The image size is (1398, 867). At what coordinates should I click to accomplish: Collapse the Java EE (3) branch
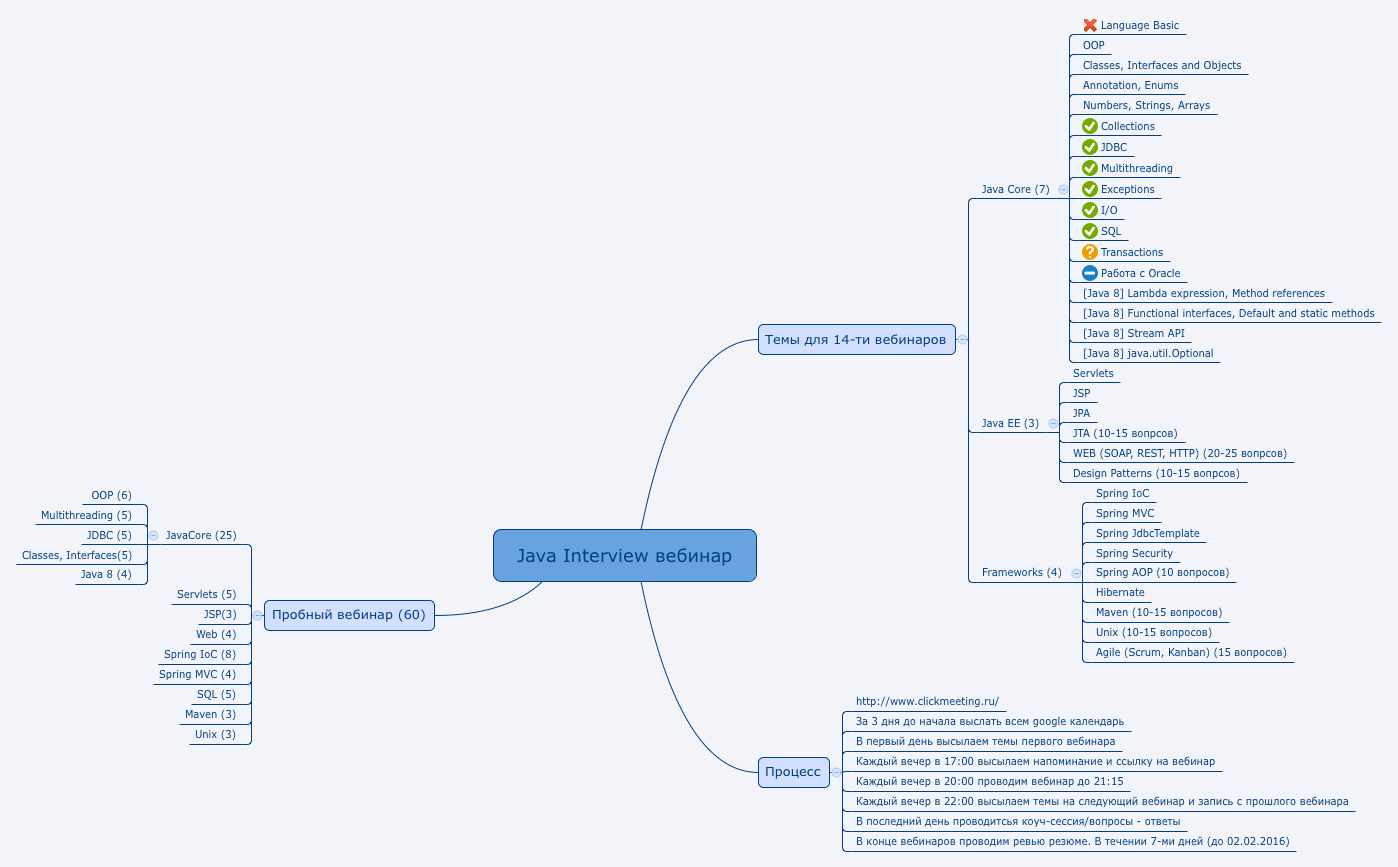pyautogui.click(x=1051, y=423)
